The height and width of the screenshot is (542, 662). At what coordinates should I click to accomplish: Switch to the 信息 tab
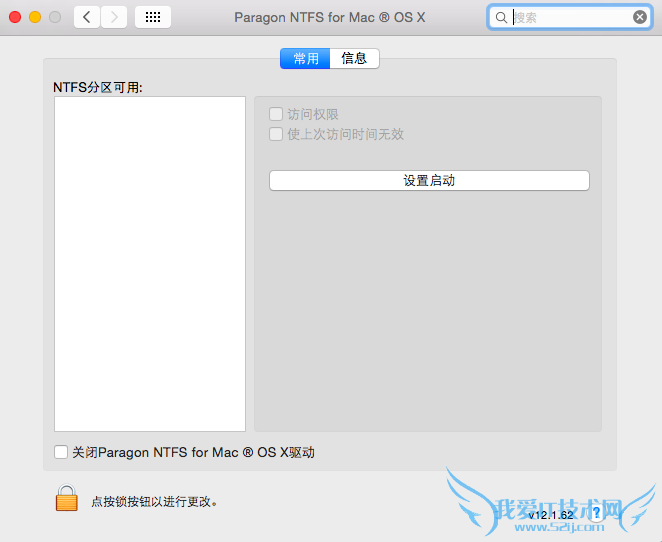(355, 58)
